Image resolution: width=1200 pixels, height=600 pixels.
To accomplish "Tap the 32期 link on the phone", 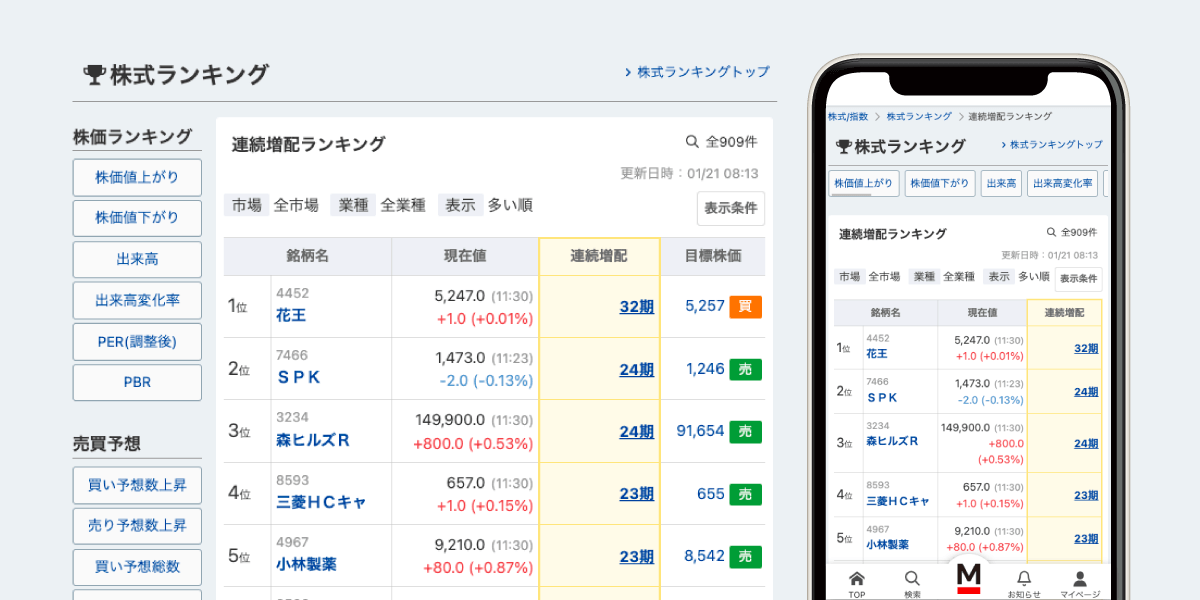I will (x=1086, y=348).
